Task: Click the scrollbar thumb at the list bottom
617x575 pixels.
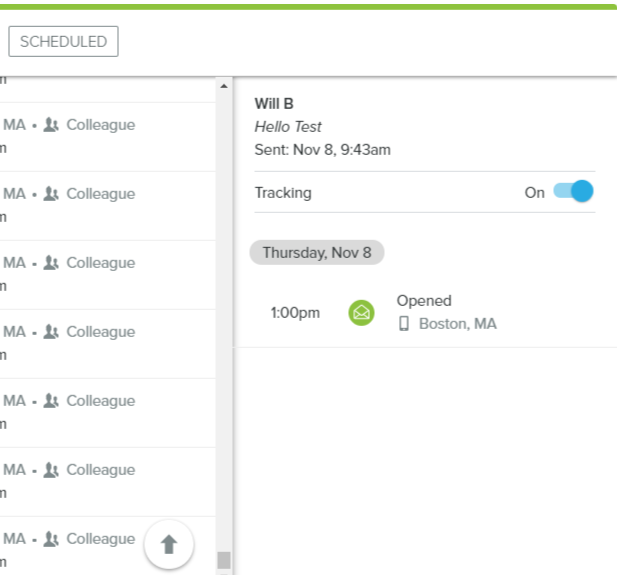Action: 223,560
